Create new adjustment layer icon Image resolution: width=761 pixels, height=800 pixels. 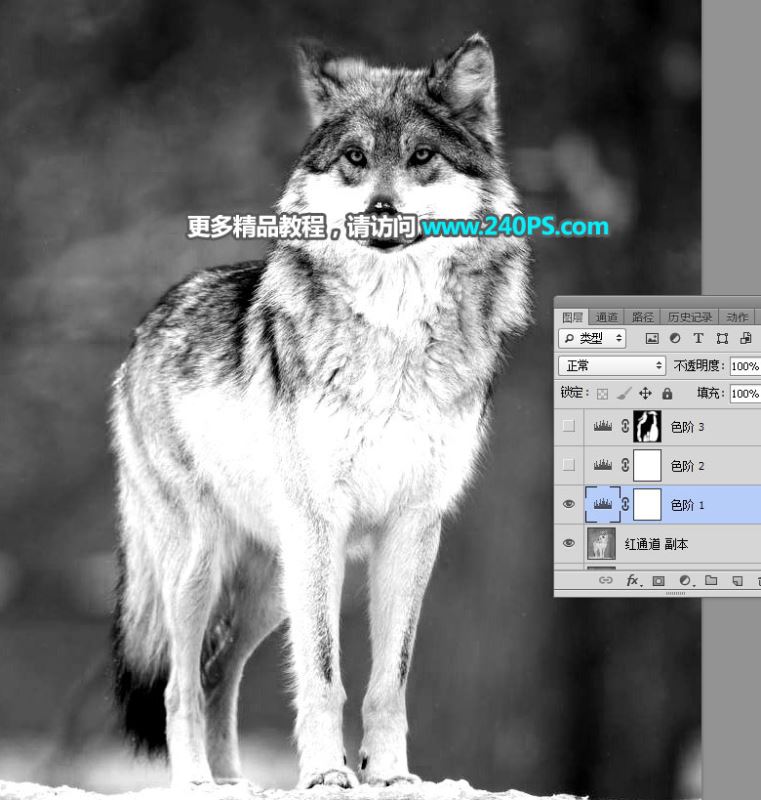tap(686, 581)
